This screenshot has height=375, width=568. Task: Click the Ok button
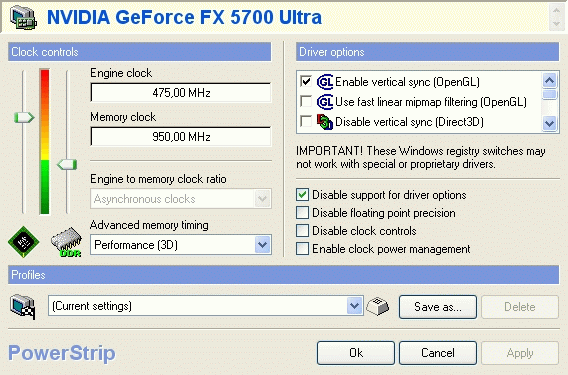pyautogui.click(x=356, y=353)
